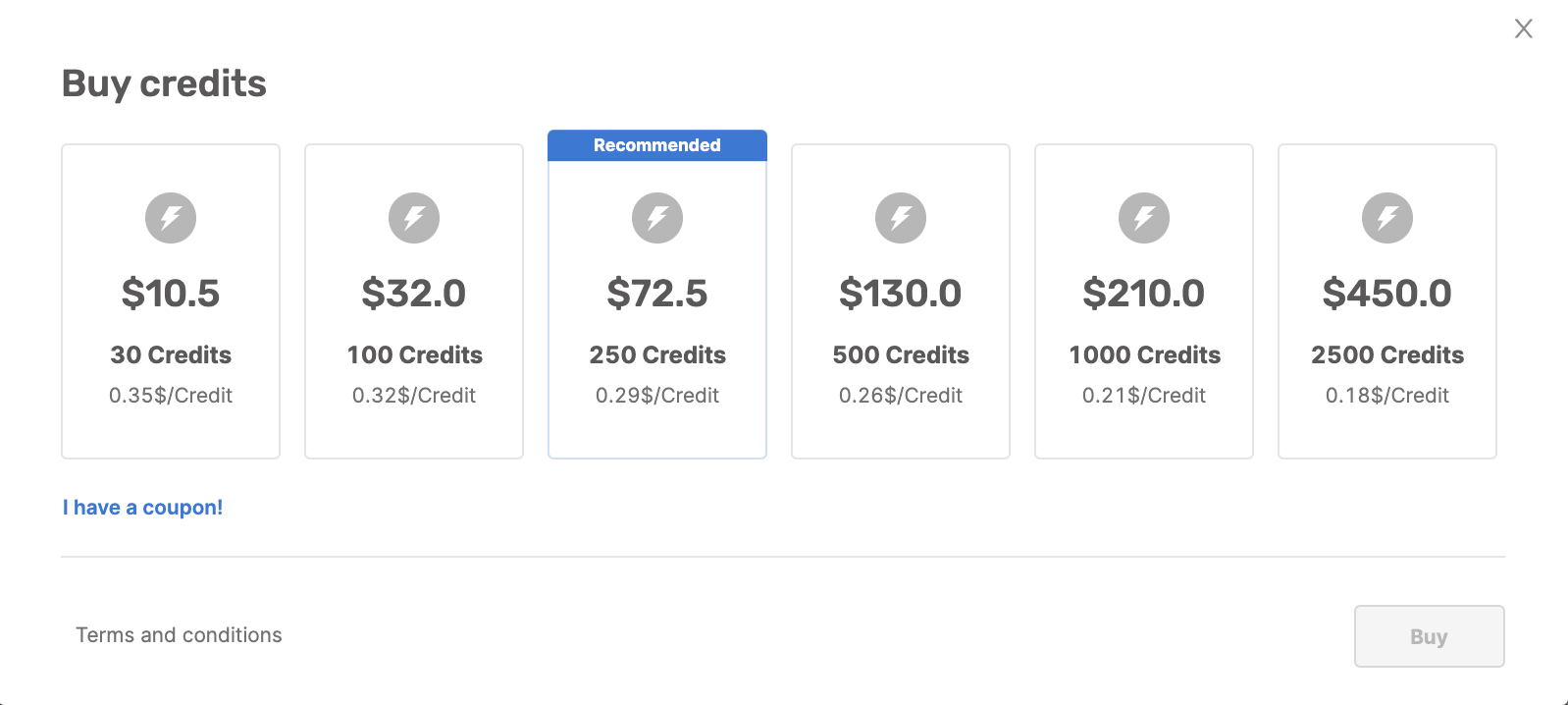
Task: Open Terms and conditions
Action: click(179, 635)
